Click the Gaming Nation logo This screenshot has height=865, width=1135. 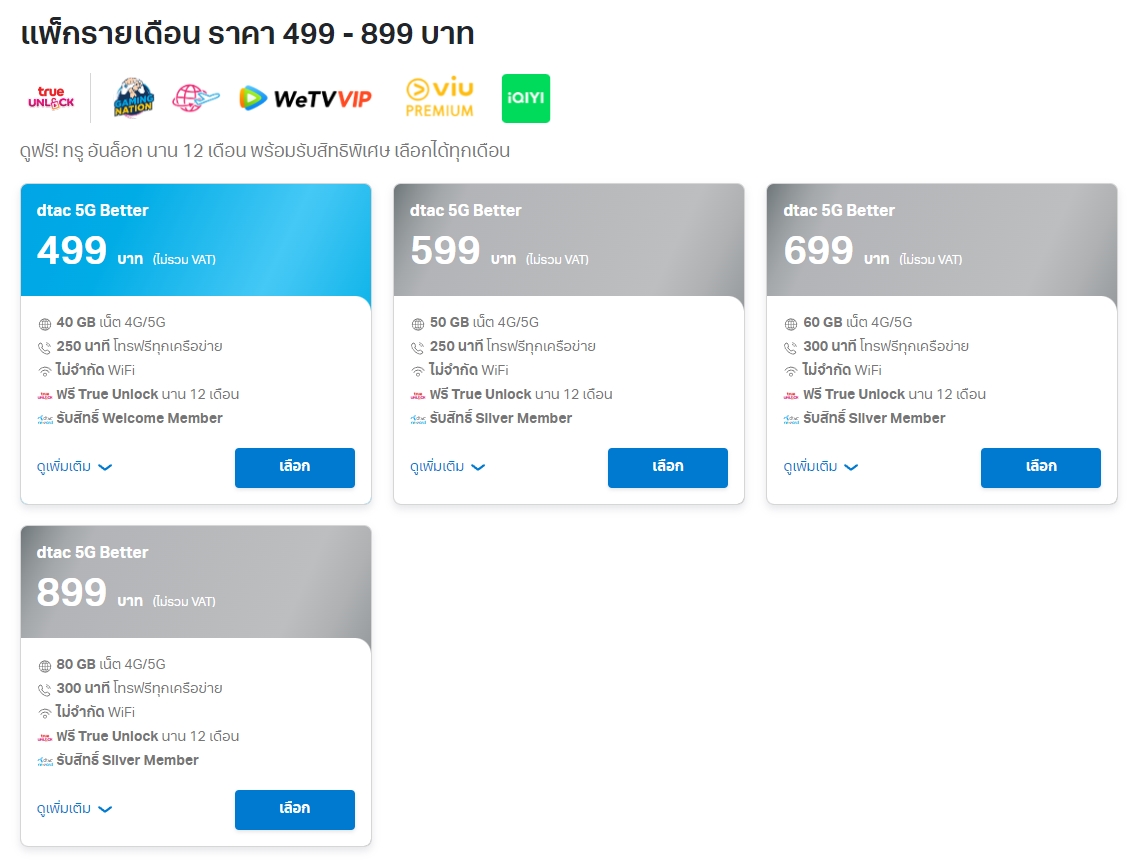(133, 98)
